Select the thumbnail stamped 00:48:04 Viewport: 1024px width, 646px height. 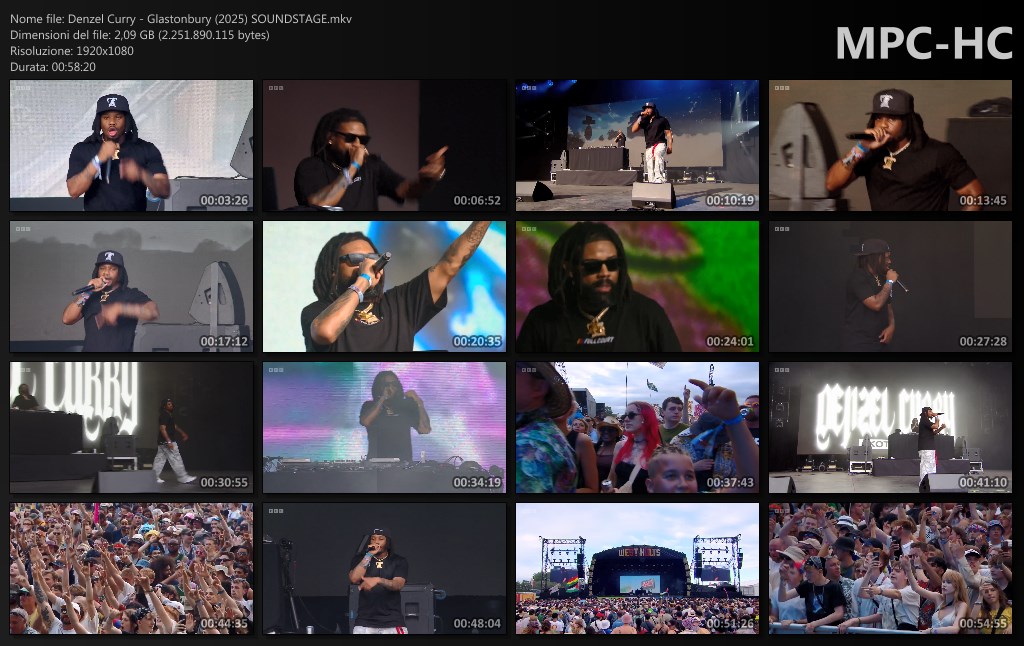point(384,568)
